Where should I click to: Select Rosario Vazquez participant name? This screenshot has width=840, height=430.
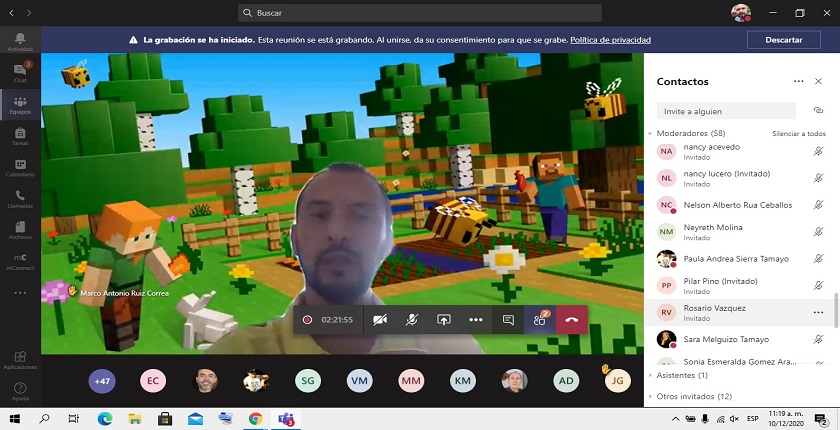[714, 308]
